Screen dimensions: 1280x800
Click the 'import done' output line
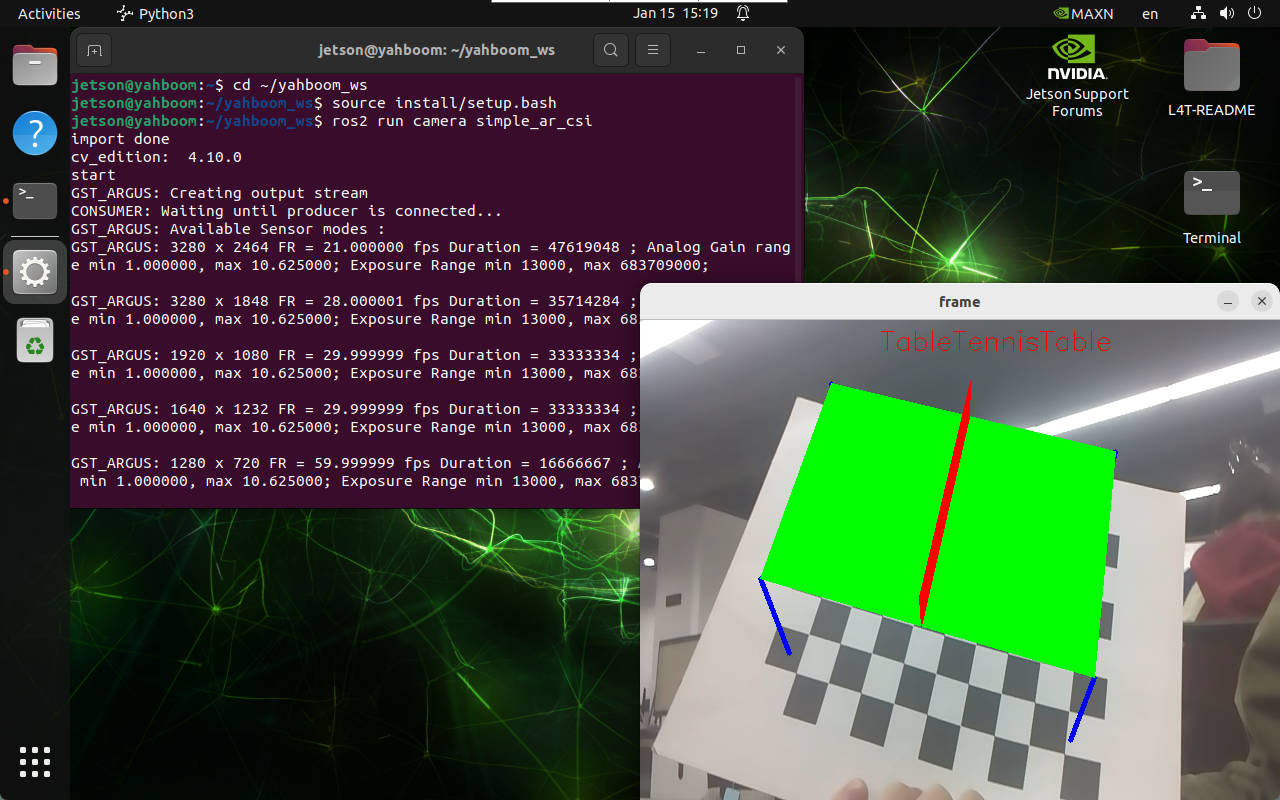120,139
